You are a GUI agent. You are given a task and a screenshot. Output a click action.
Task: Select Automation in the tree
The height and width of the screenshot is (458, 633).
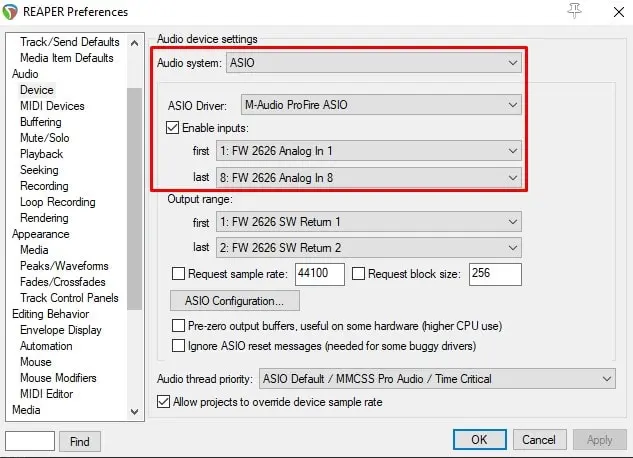46,346
